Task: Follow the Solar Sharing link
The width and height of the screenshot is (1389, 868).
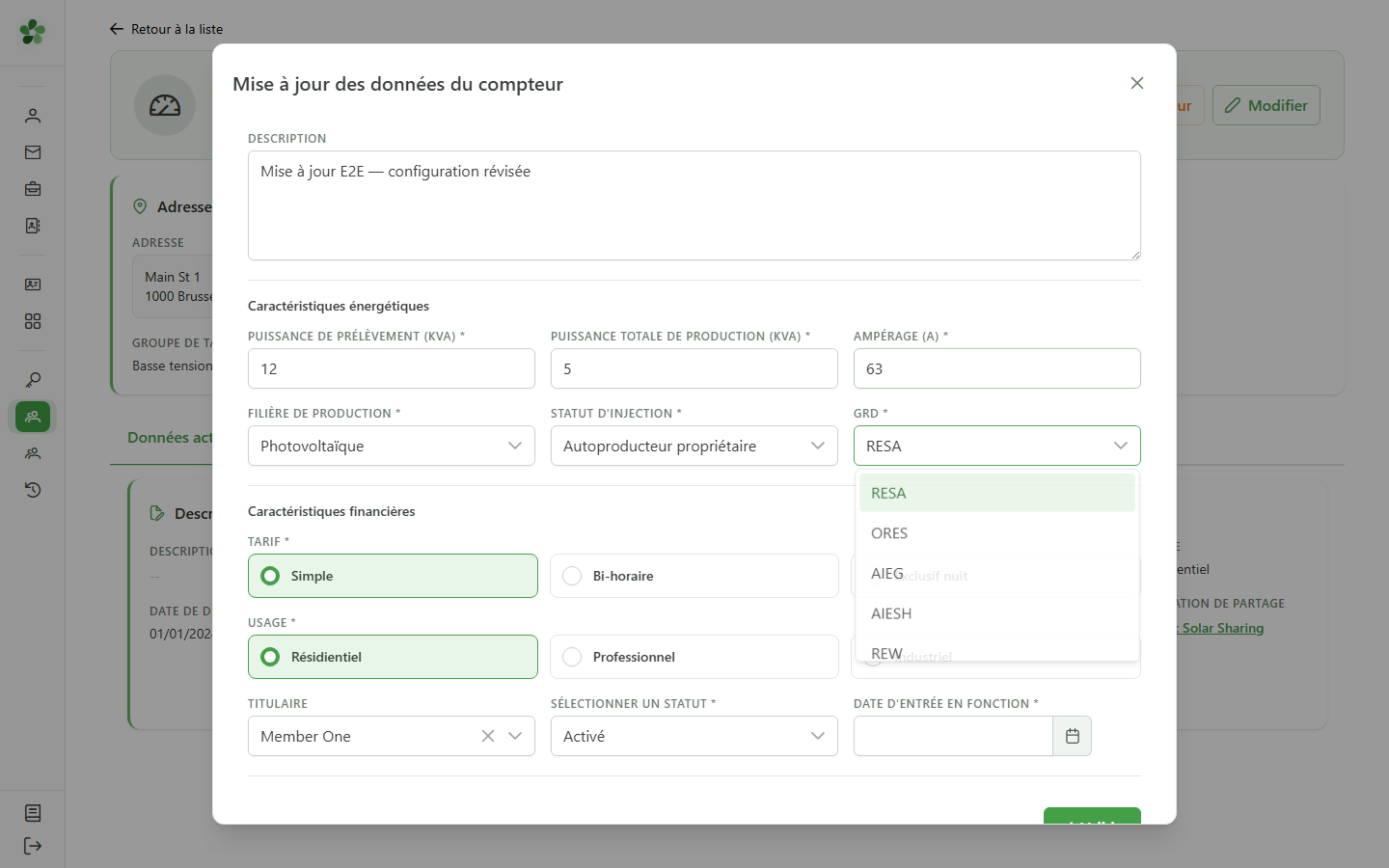Action: coord(1220,628)
